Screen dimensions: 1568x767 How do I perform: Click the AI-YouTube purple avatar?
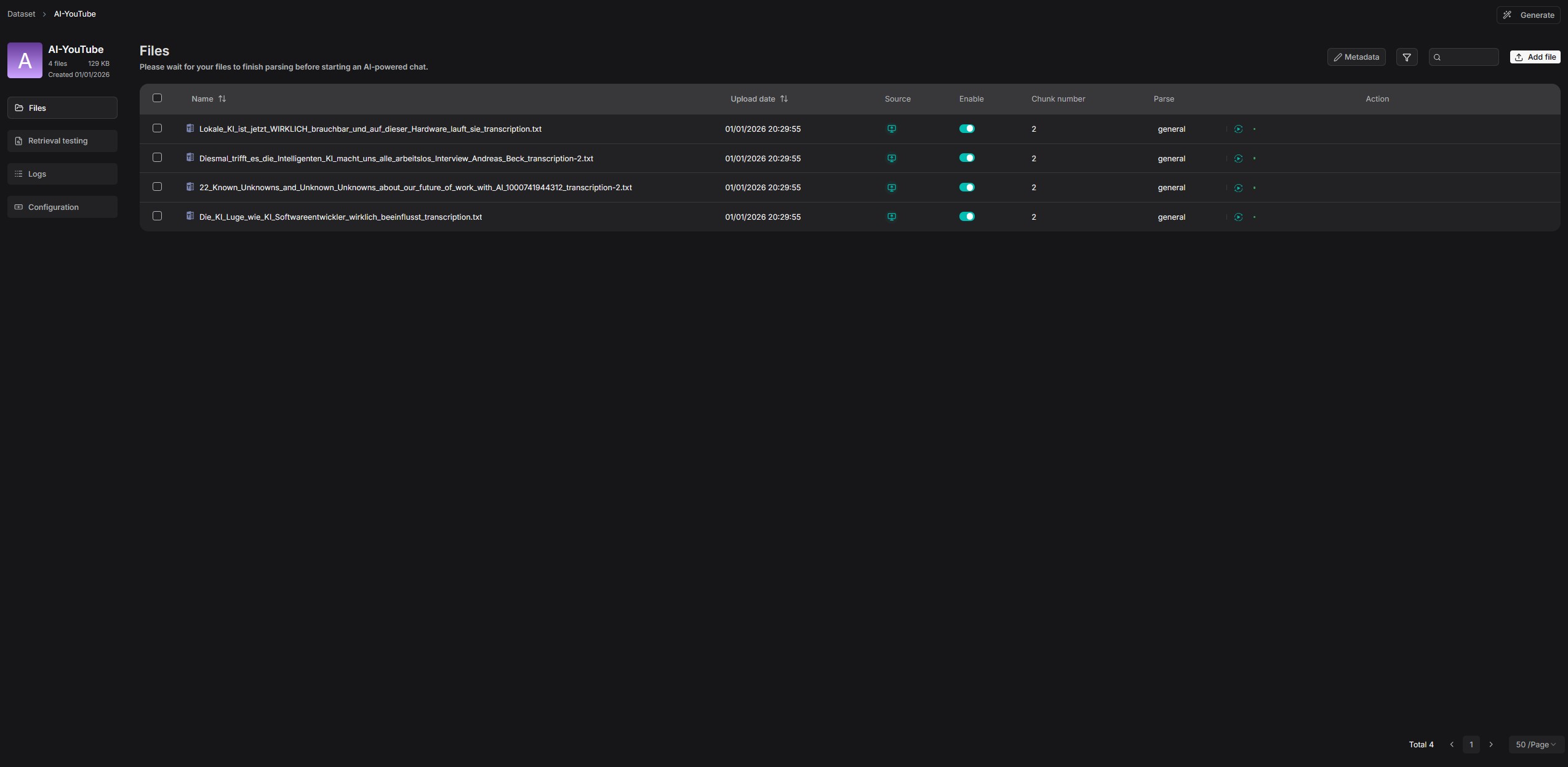click(x=25, y=60)
